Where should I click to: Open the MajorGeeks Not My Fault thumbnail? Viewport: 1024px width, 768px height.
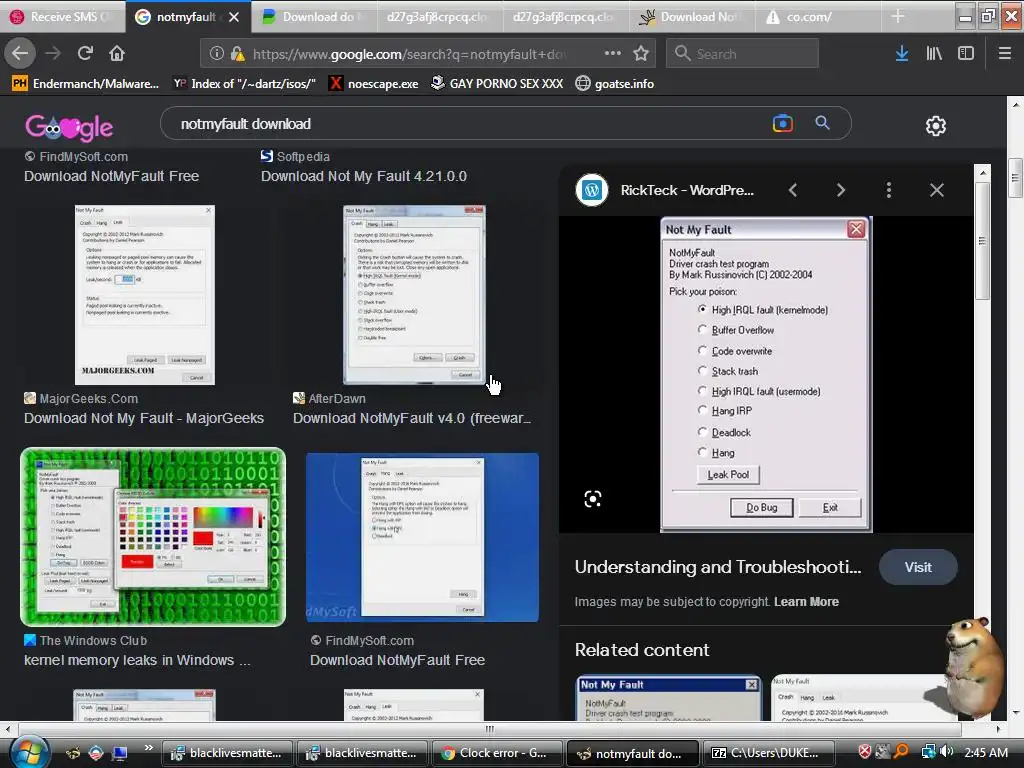(x=144, y=295)
